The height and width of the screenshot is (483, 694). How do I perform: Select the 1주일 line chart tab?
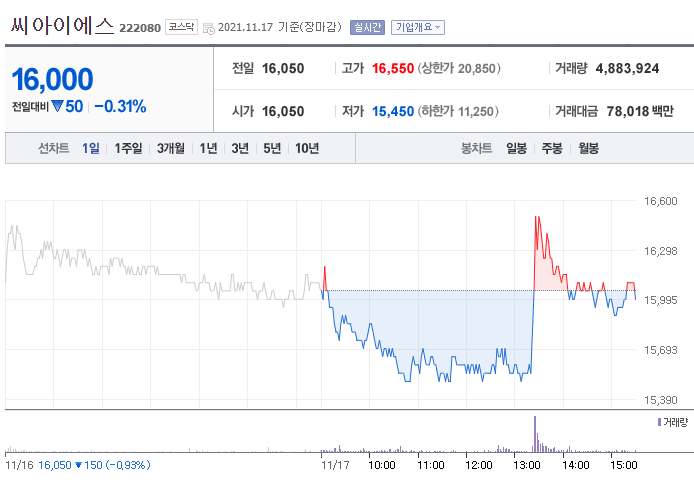[128, 148]
